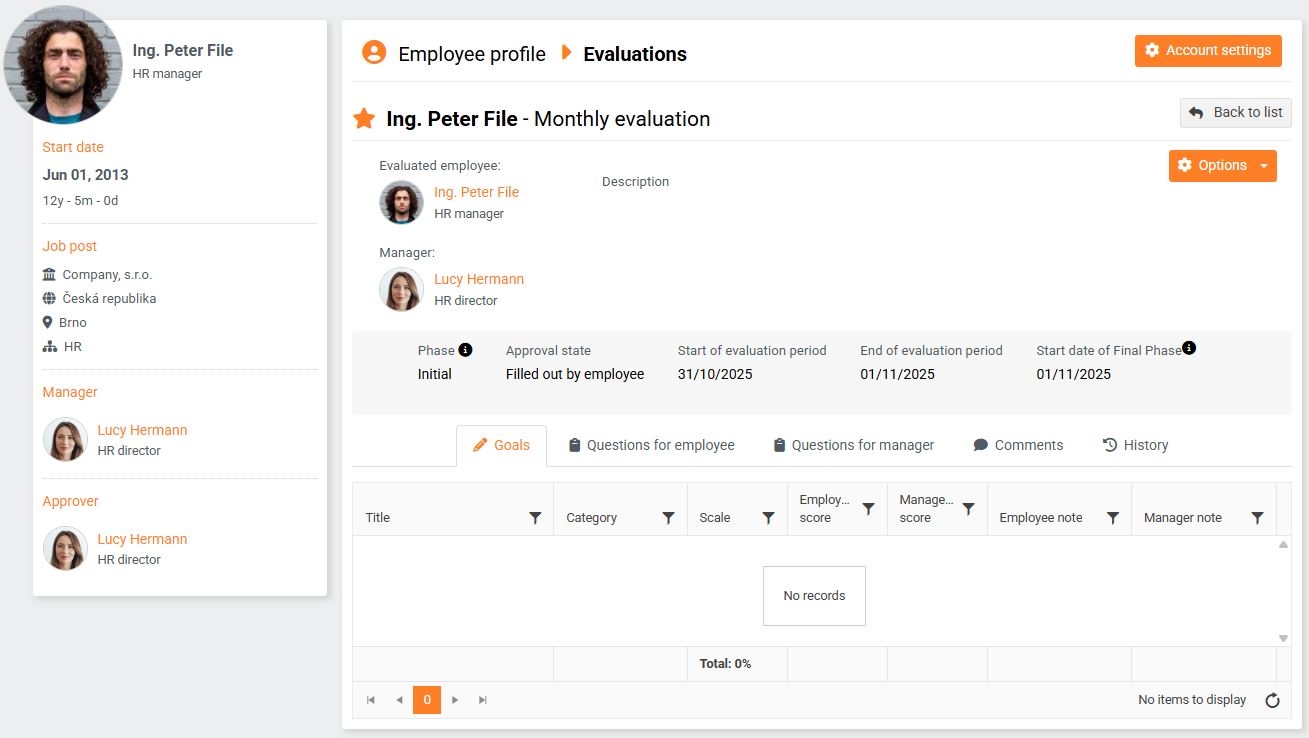Image resolution: width=1309 pixels, height=738 pixels.
Task: Go to the last grid page
Action: (483, 700)
